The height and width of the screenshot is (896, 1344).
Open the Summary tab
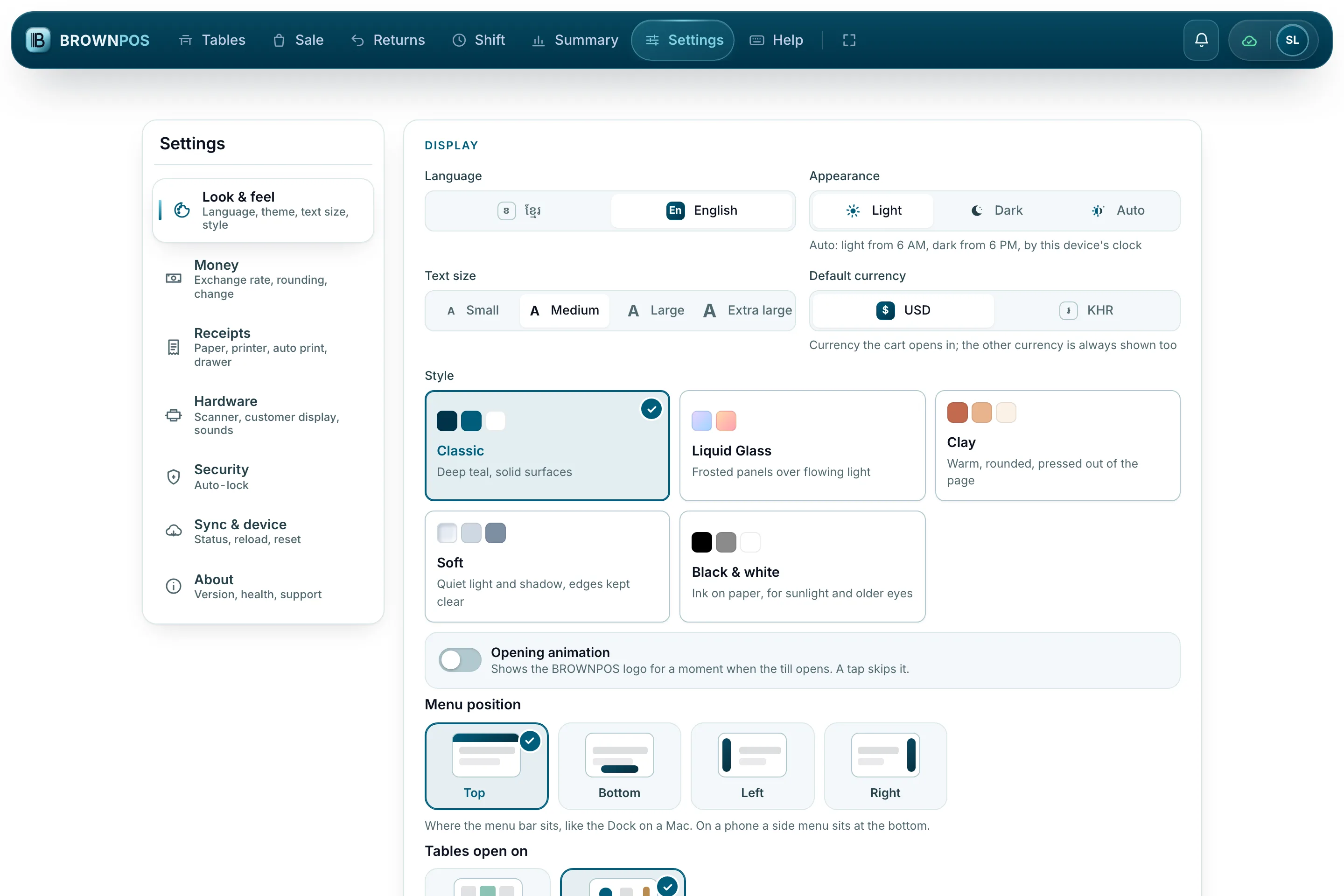tap(575, 40)
